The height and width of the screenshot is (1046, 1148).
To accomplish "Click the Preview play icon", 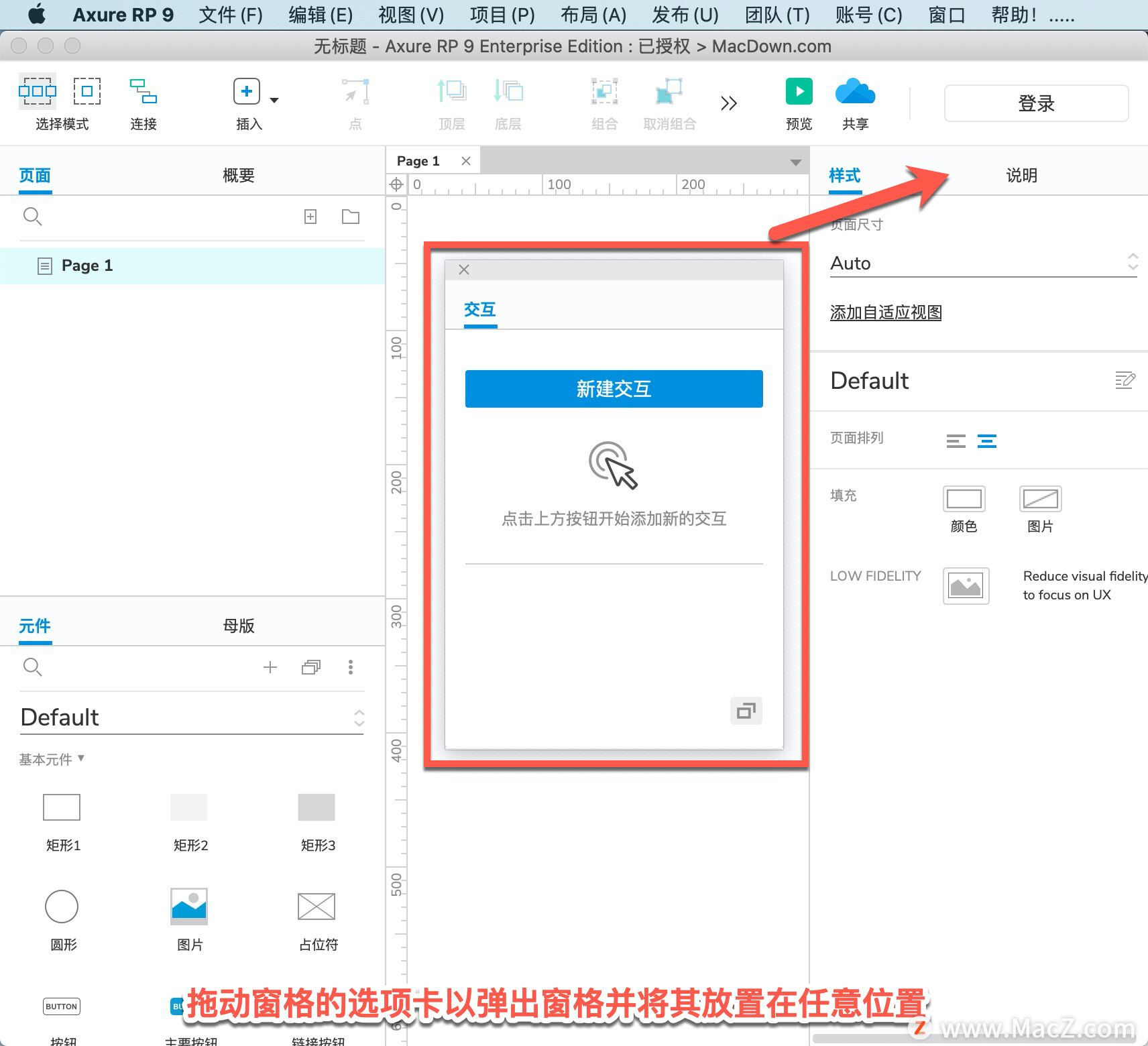I will (x=799, y=92).
